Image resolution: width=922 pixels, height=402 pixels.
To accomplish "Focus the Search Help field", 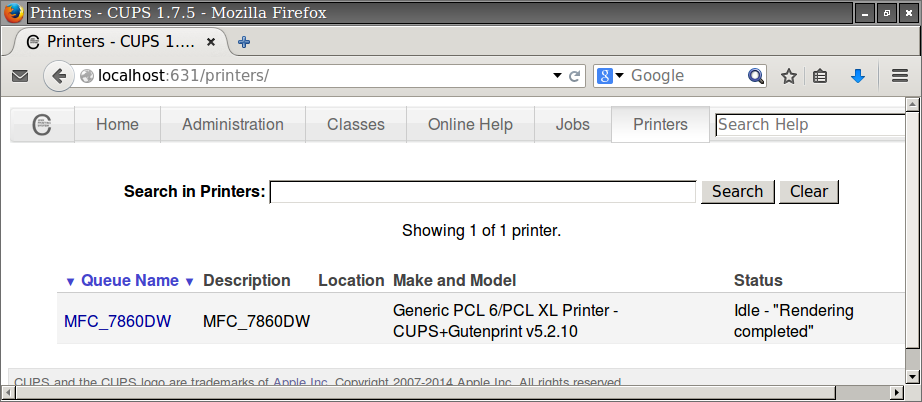I will (x=810, y=125).
